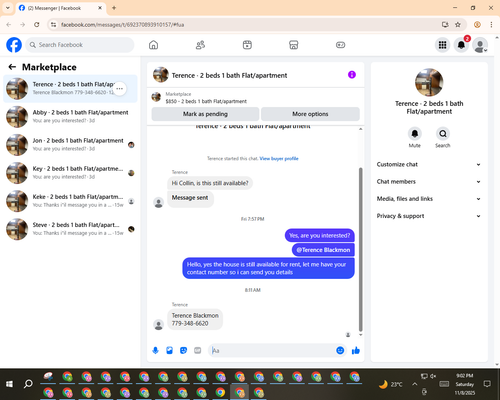Open the Facebook menu grid icon

pyautogui.click(x=442, y=45)
